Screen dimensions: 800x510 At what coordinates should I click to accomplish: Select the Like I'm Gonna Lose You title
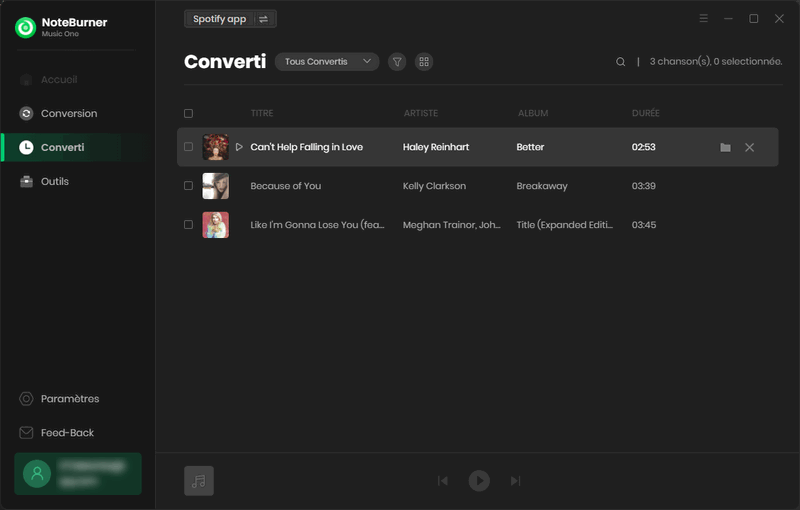pyautogui.click(x=317, y=225)
